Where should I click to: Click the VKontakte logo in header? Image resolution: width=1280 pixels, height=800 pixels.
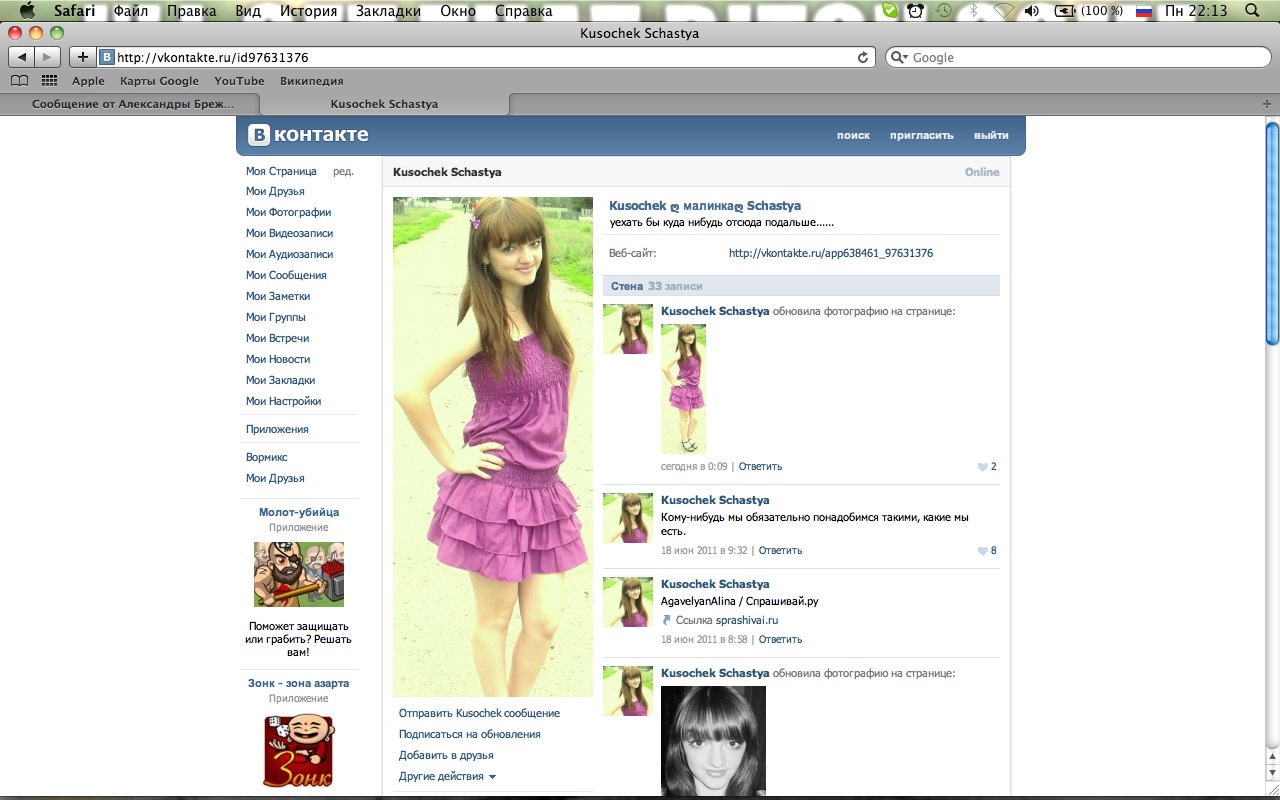309,135
